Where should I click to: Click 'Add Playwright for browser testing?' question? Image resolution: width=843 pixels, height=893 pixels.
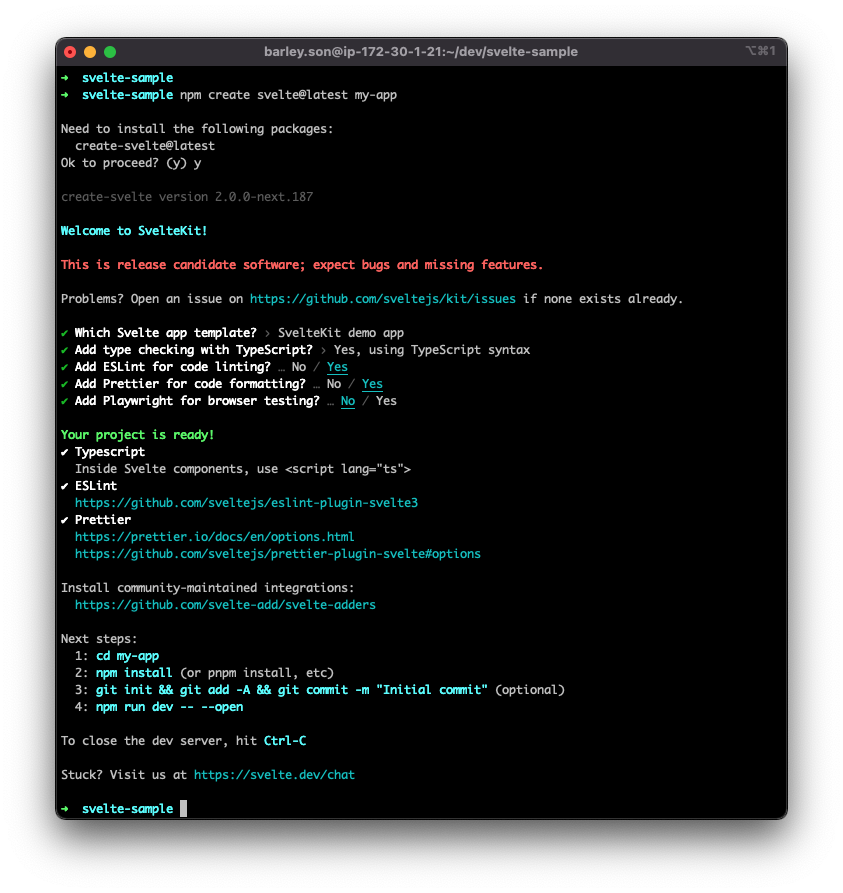[x=197, y=402]
